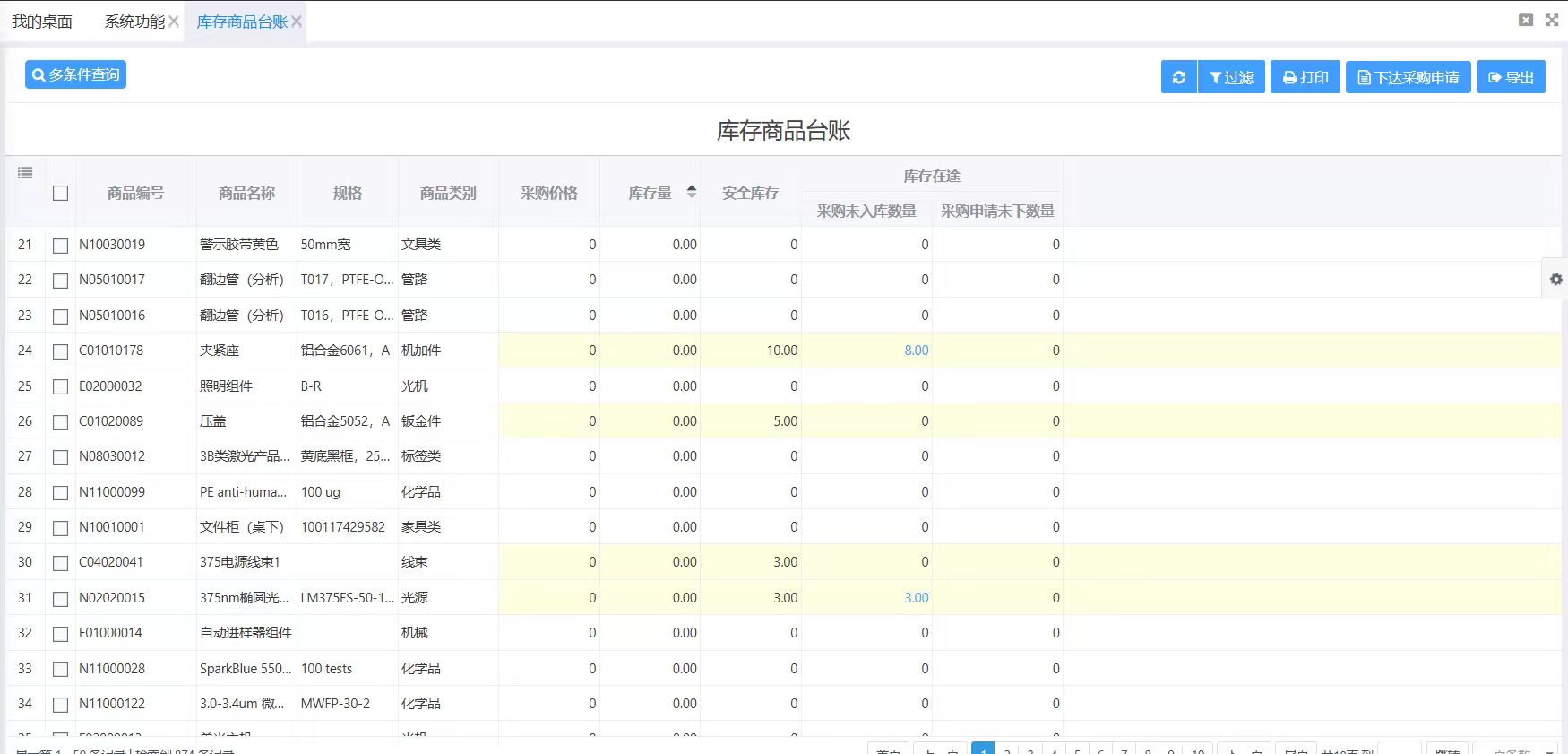The height and width of the screenshot is (754, 1568).
Task: Click the list menu icon in table header
Action: click(x=25, y=172)
